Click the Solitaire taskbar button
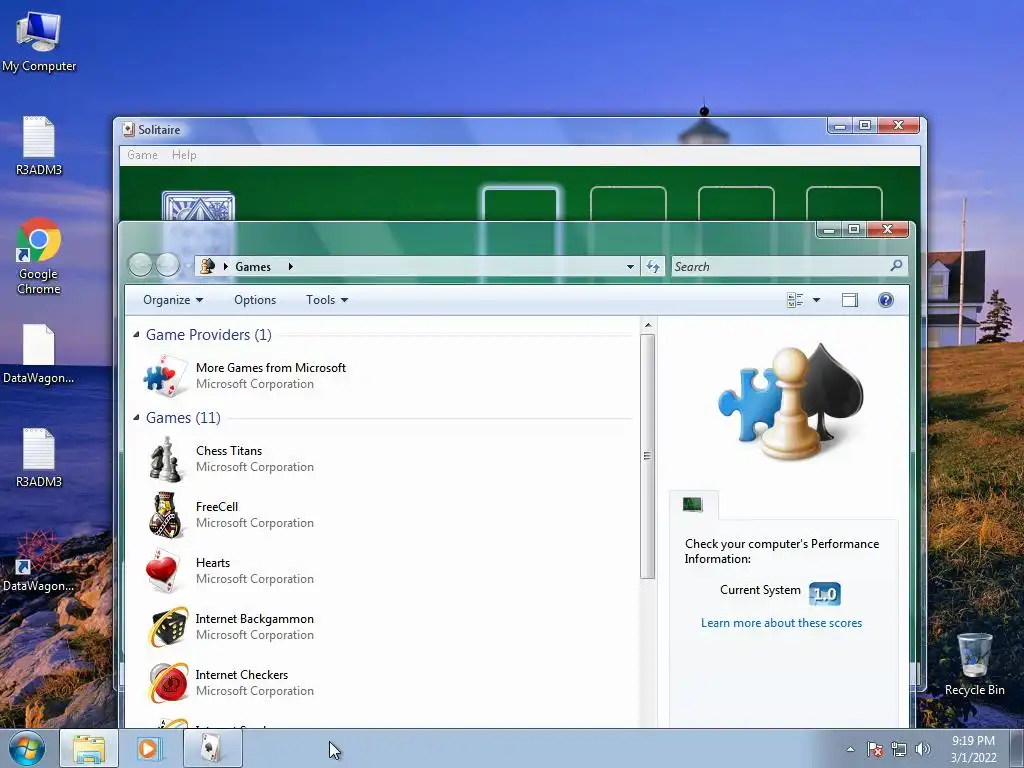 212,748
